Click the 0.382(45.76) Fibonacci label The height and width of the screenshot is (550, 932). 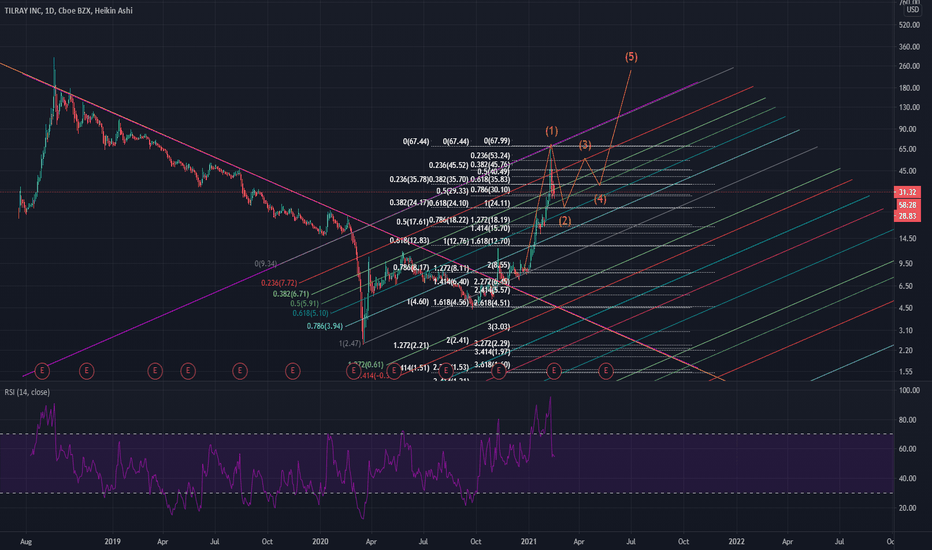(490, 165)
